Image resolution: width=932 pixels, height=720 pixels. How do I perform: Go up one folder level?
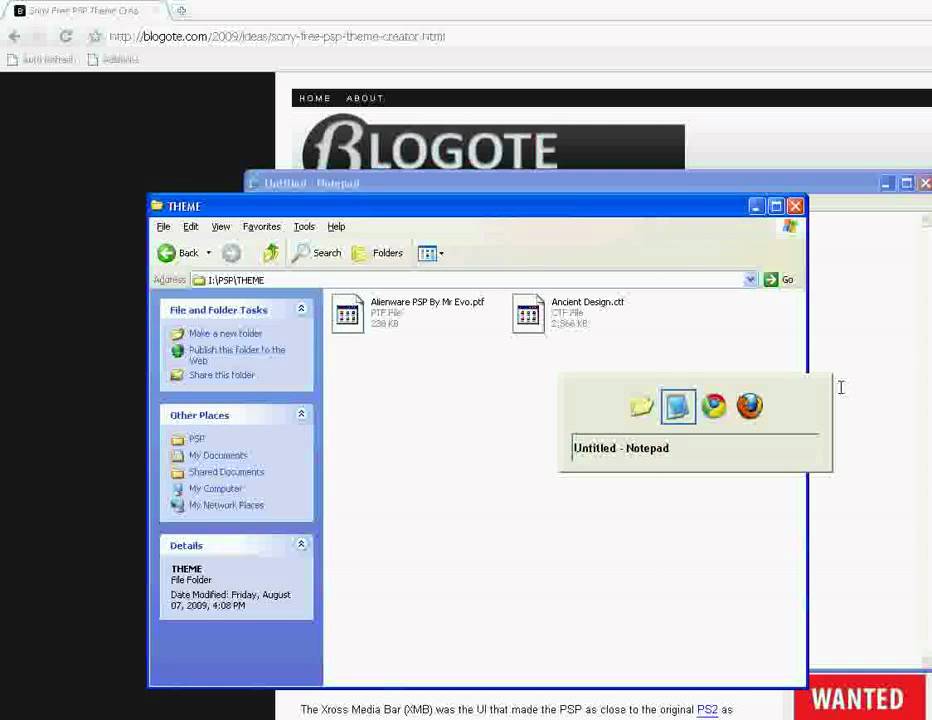tap(271, 253)
